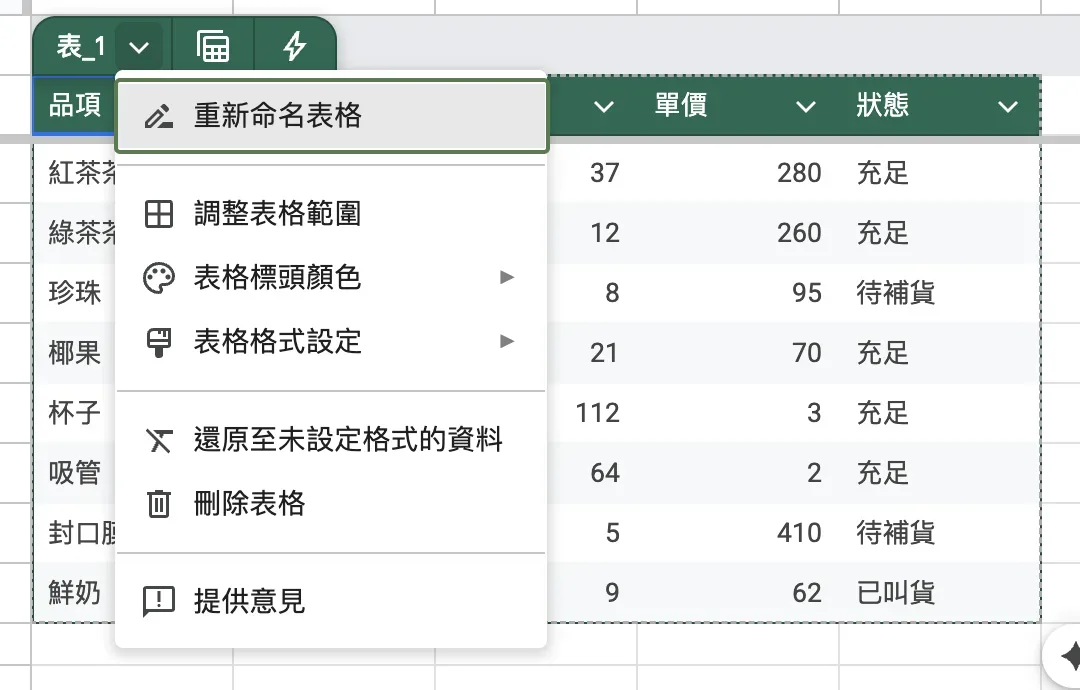Select the cell with price 2
1080x690 pixels.
pos(738,472)
